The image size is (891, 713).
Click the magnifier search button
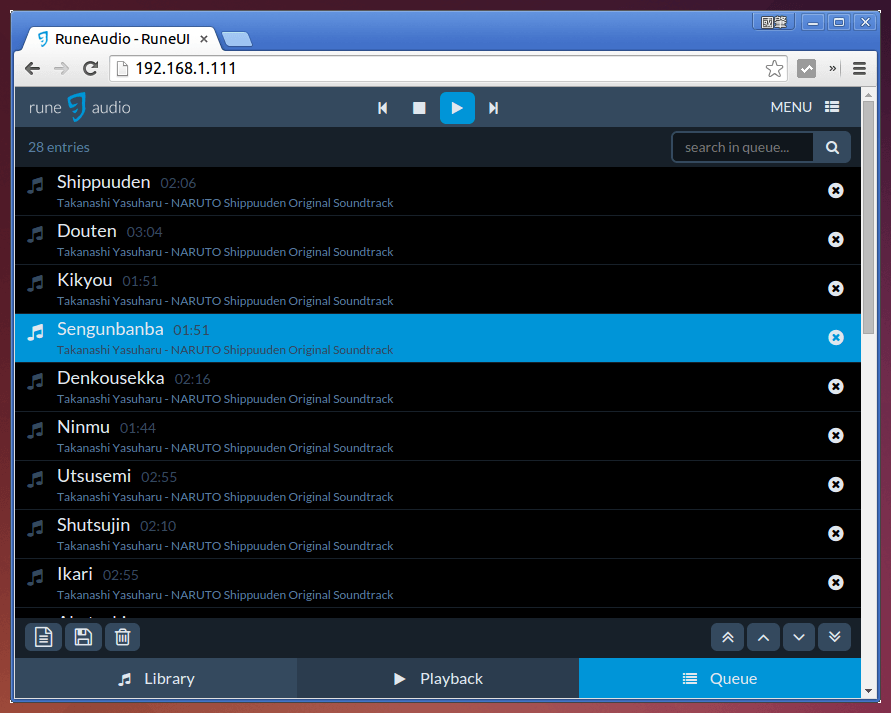click(832, 147)
